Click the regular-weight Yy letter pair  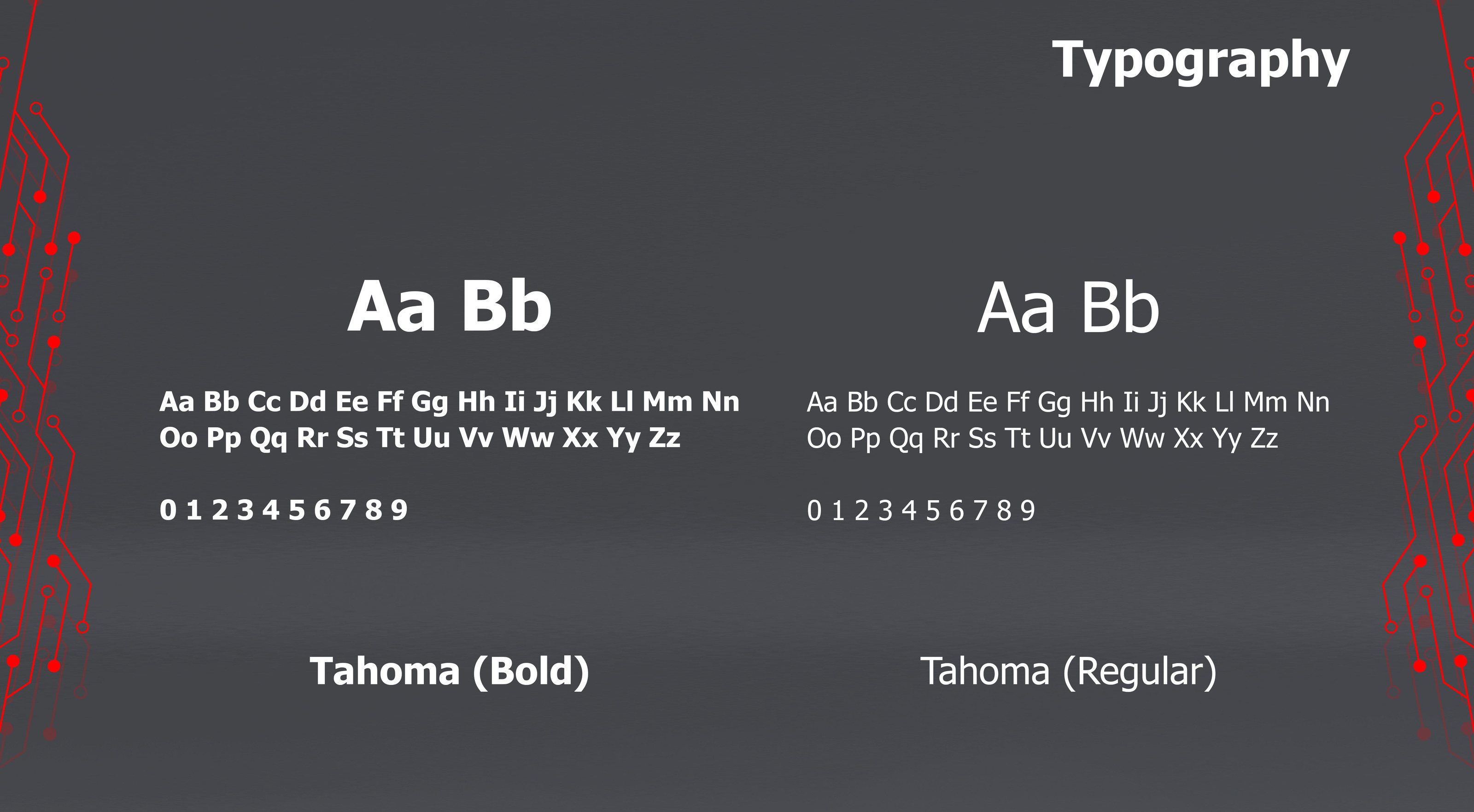pyautogui.click(x=1227, y=439)
